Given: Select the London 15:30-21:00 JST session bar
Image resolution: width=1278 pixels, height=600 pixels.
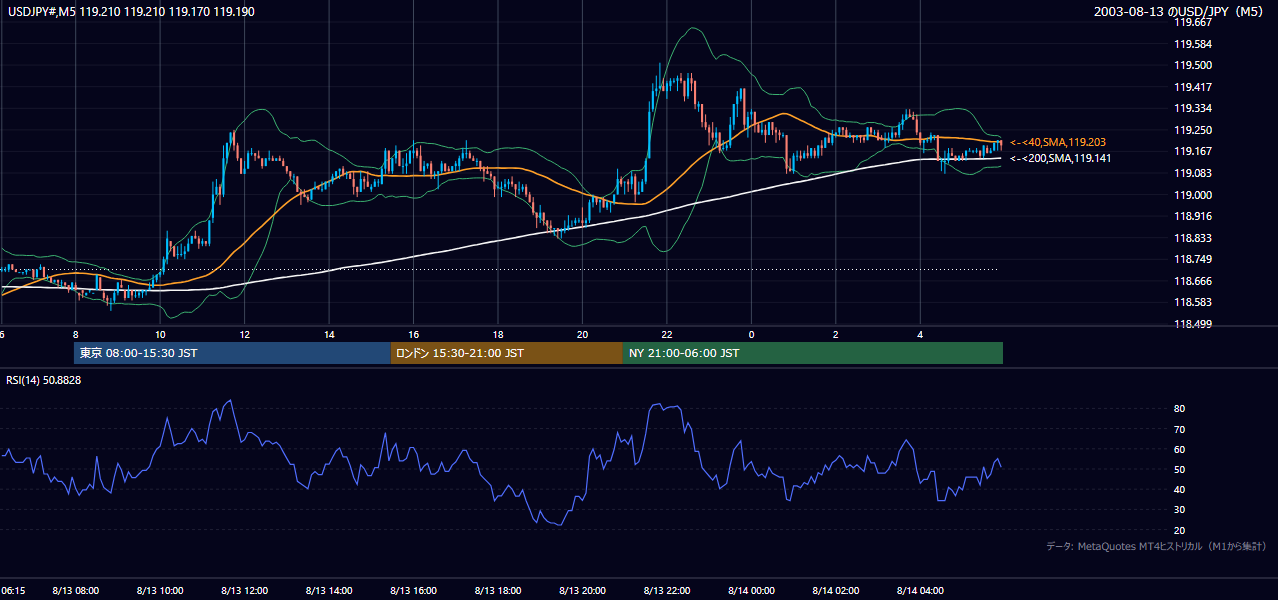Looking at the screenshot, I should point(506,353).
